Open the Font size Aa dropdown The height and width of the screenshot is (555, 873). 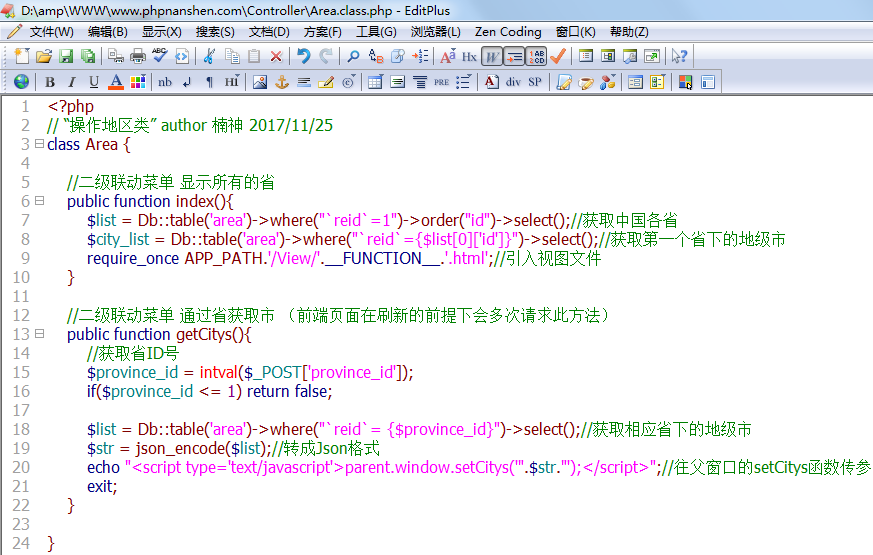(448, 56)
